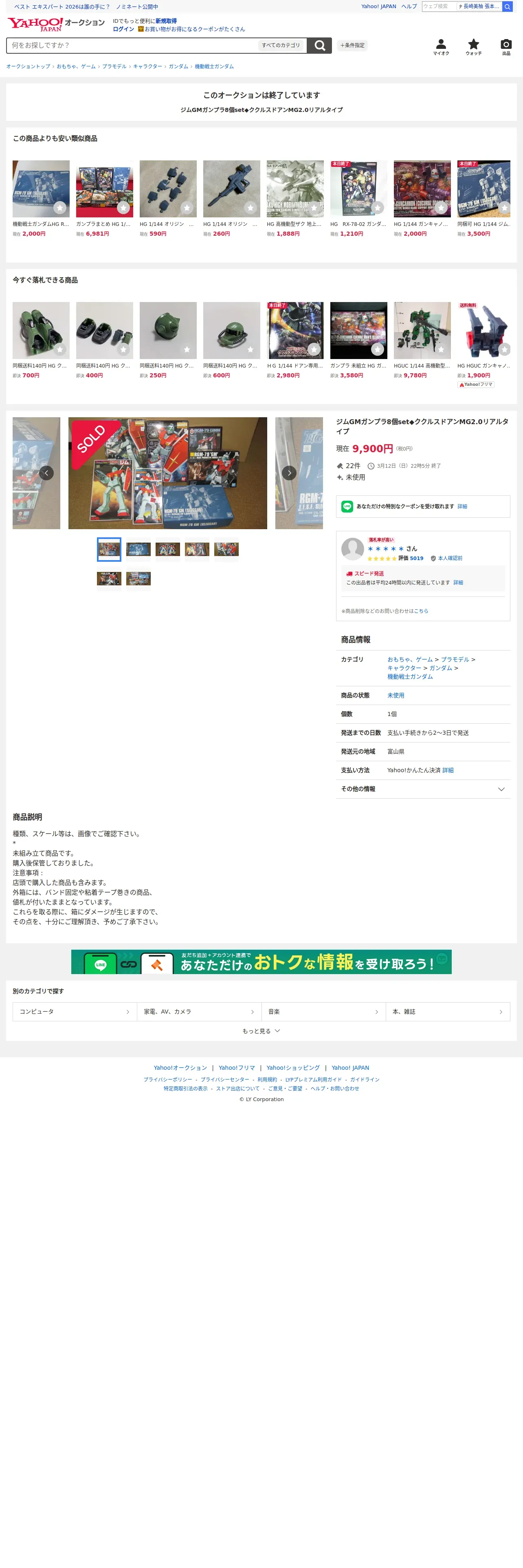523x1568 pixels.
Task: Click the Yahoo! JAPAN auction logo
Action: tap(56, 24)
